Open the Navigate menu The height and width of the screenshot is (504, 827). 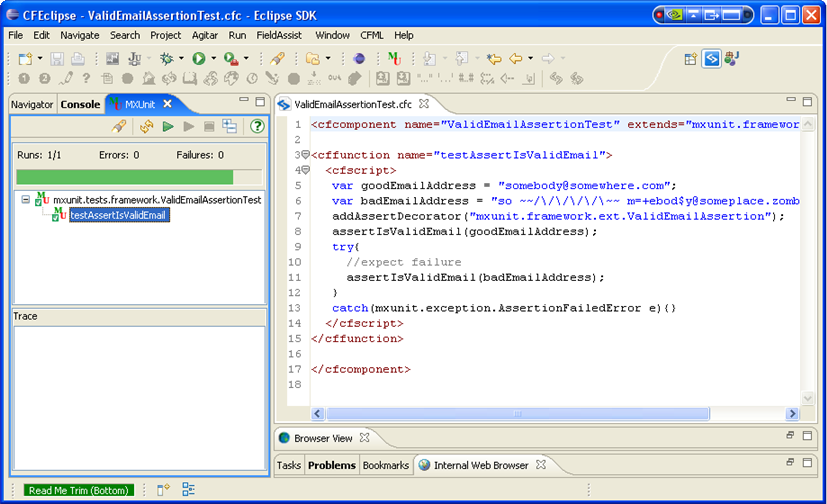[x=80, y=35]
